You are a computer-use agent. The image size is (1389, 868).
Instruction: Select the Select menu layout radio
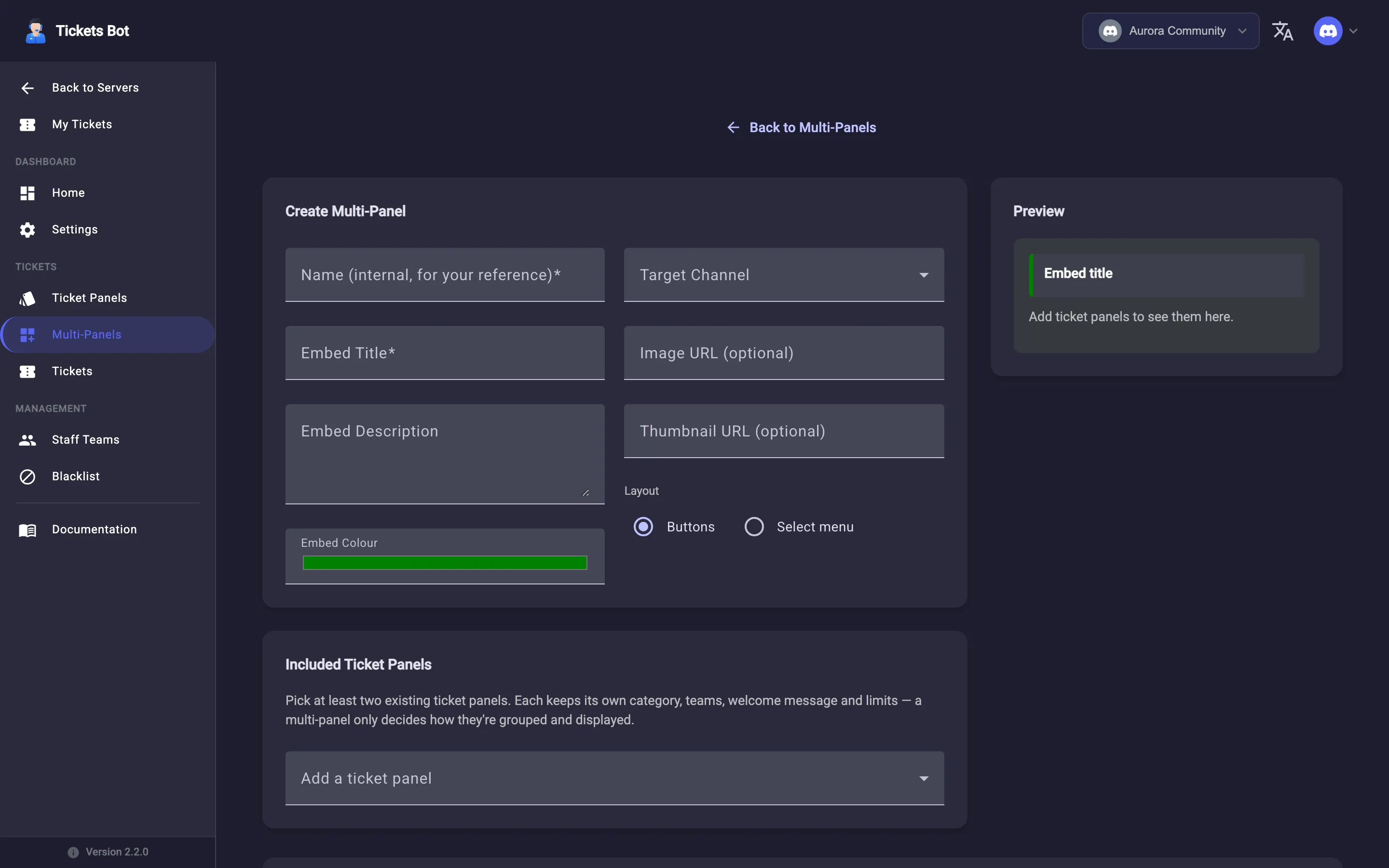(754, 527)
